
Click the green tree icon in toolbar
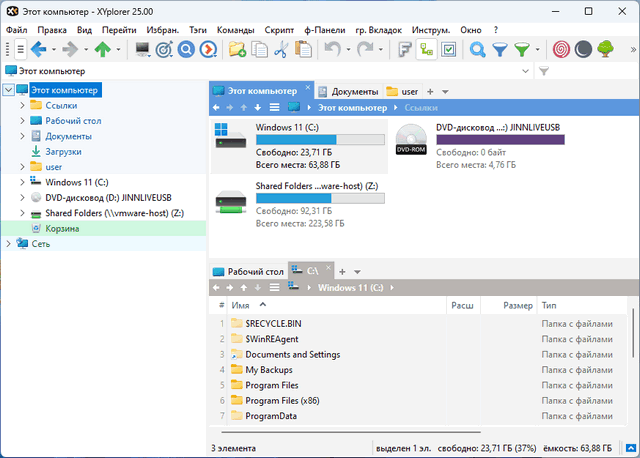coord(605,49)
